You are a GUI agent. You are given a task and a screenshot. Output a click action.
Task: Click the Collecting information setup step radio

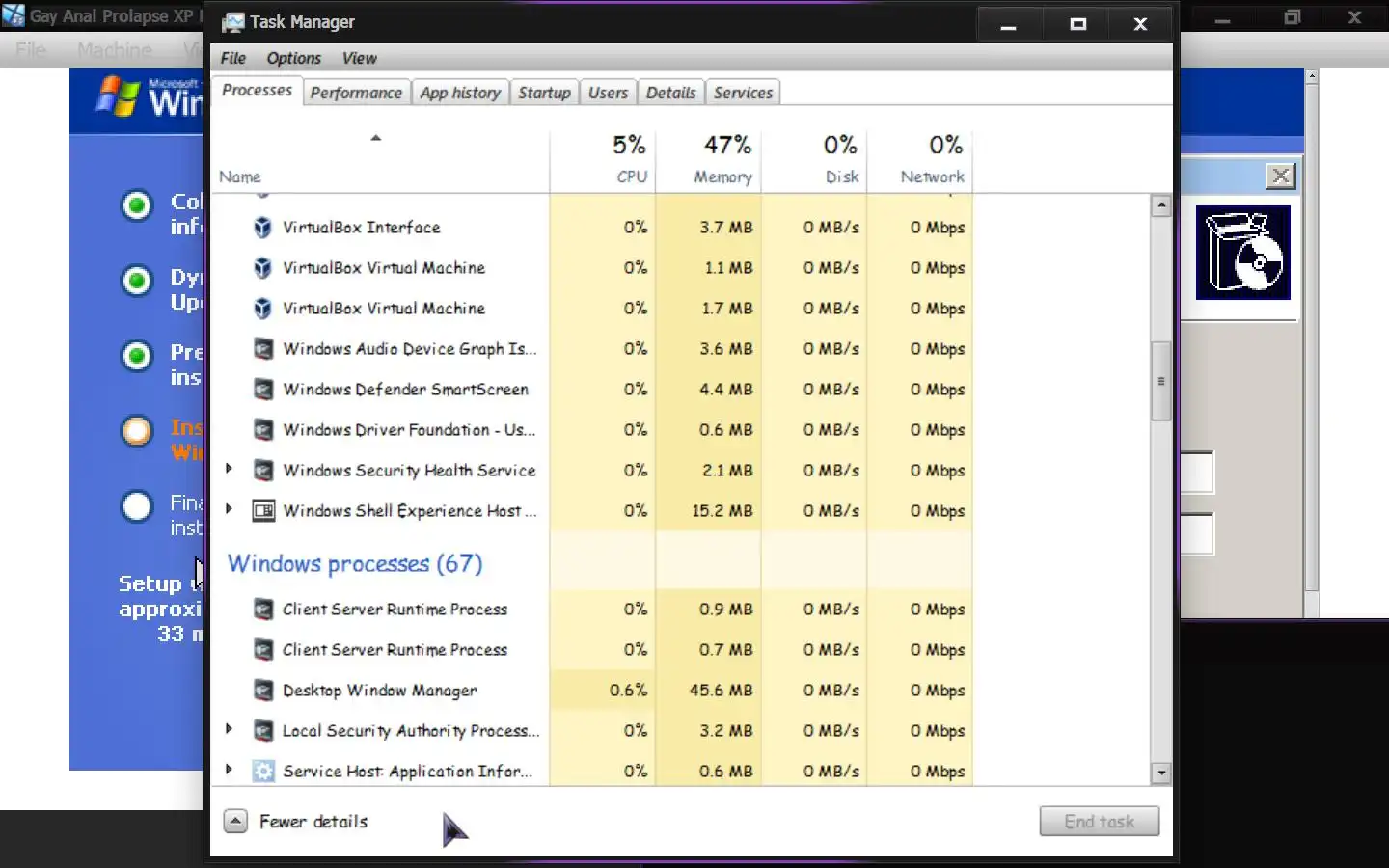[x=137, y=204]
